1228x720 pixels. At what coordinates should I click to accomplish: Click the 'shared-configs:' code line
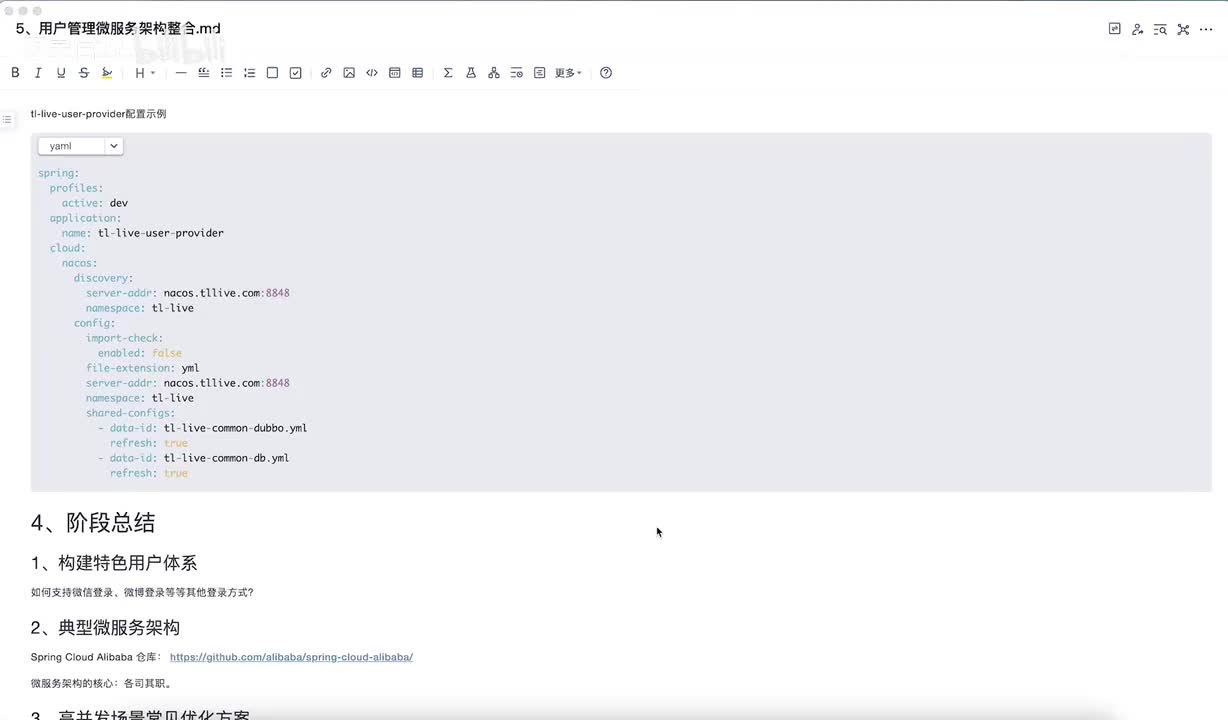point(131,413)
